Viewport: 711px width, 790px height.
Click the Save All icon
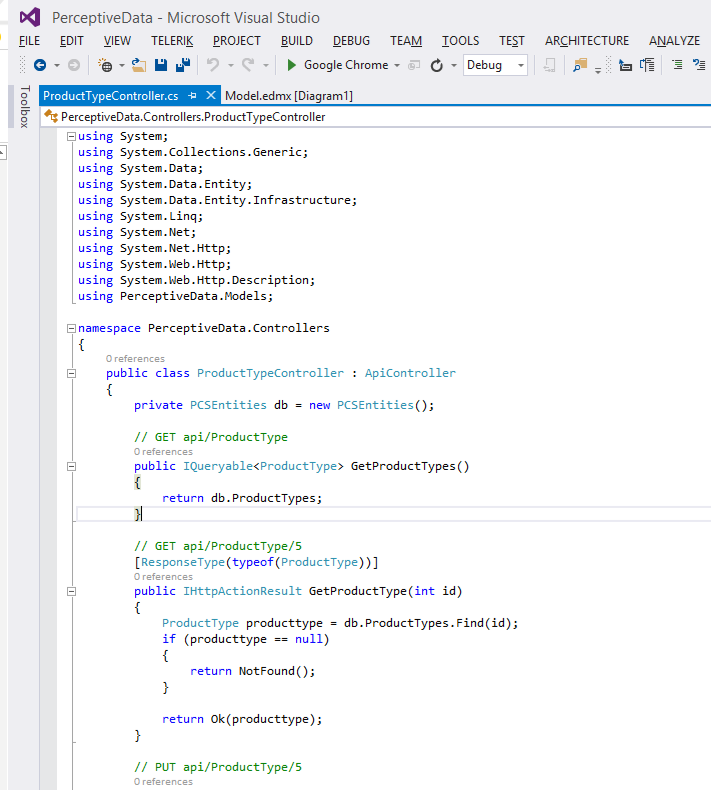pos(183,65)
